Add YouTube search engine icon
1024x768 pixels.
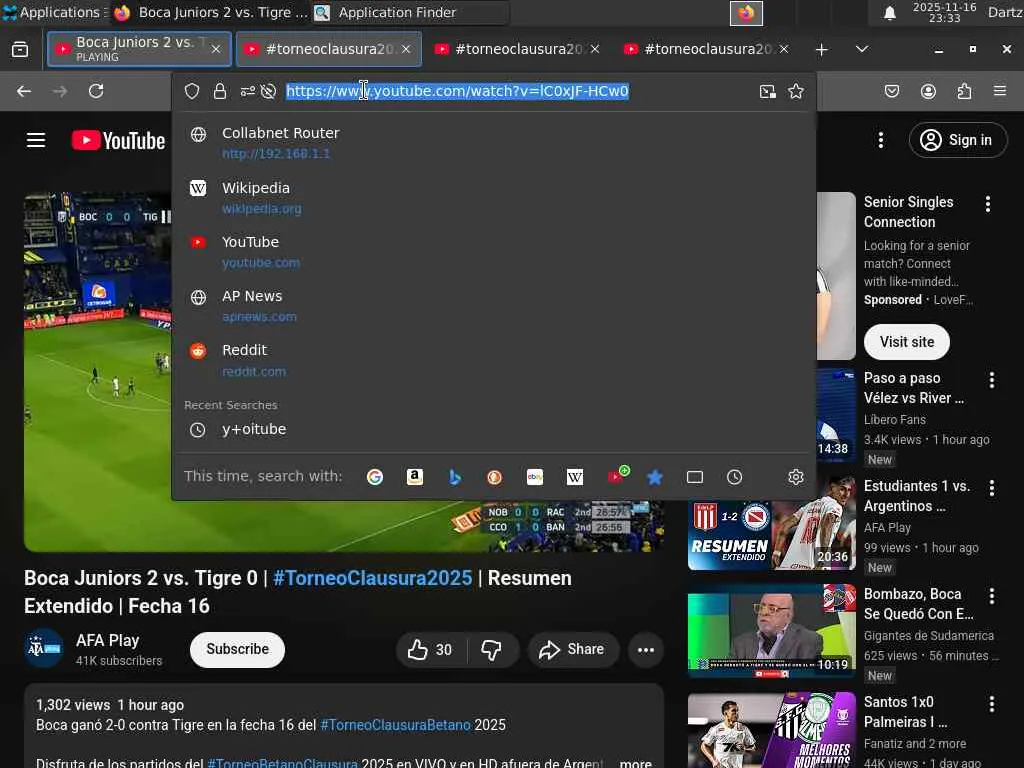pyautogui.click(x=617, y=476)
